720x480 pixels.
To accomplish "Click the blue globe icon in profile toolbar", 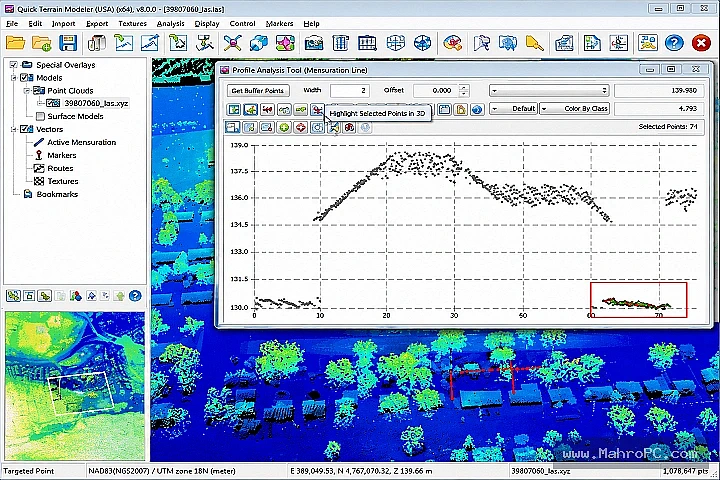I will point(478,109).
